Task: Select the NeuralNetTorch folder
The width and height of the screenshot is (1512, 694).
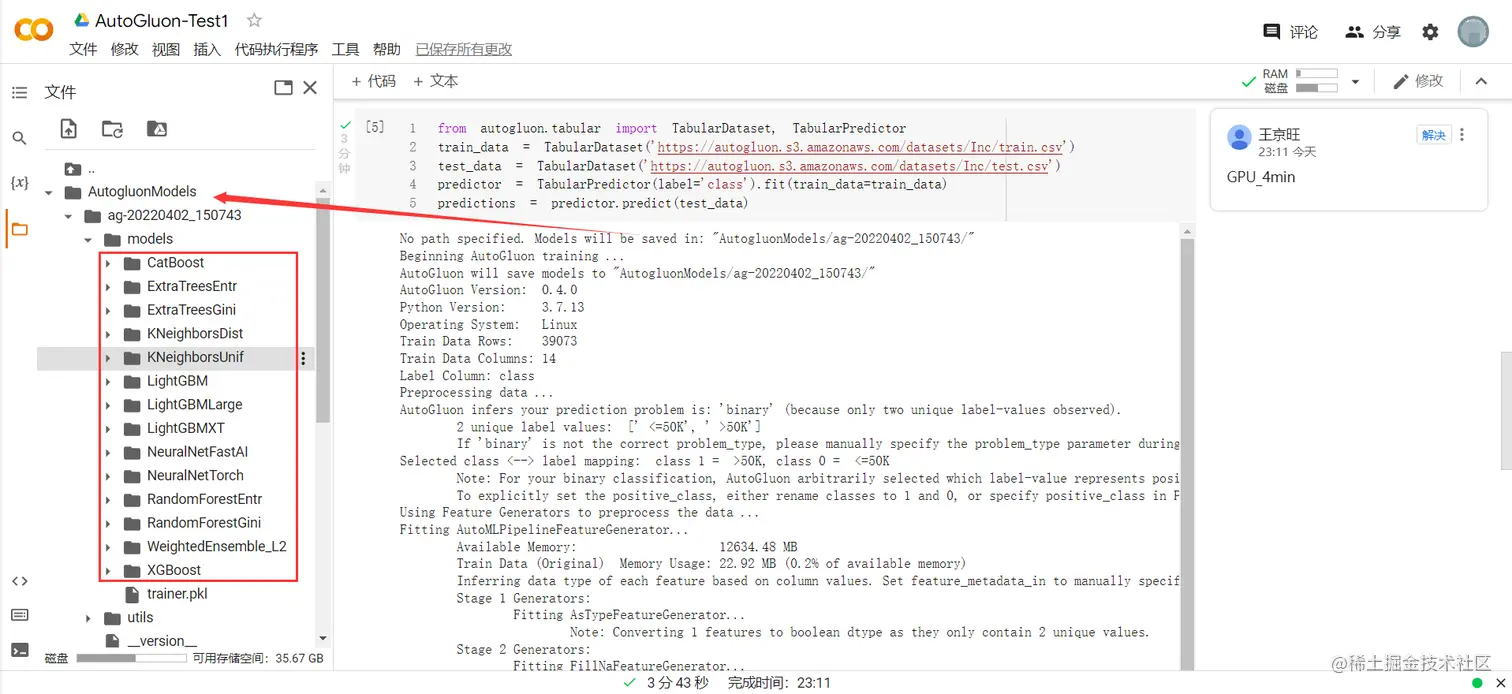Action: click(195, 475)
